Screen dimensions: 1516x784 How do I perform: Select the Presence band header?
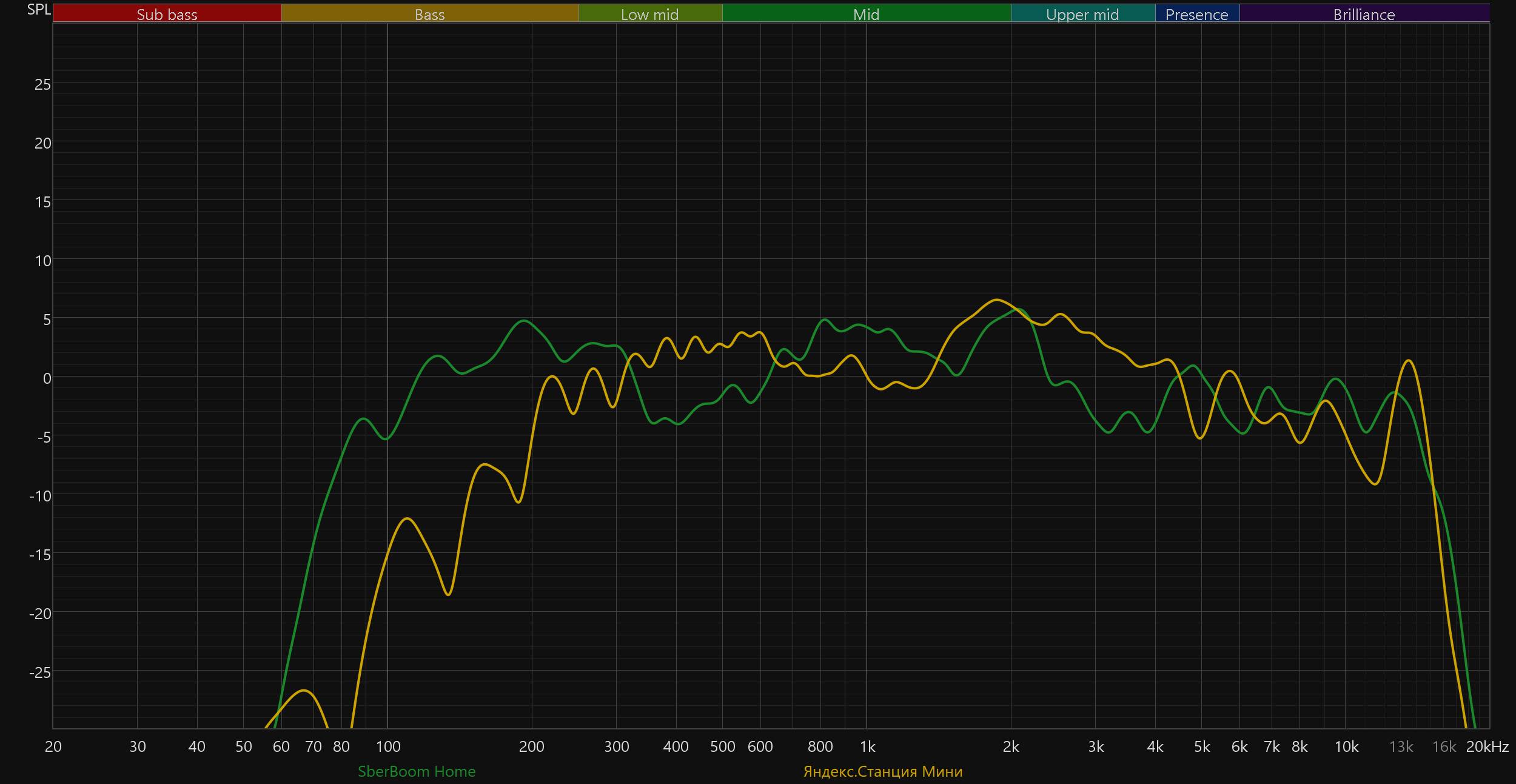[1196, 14]
